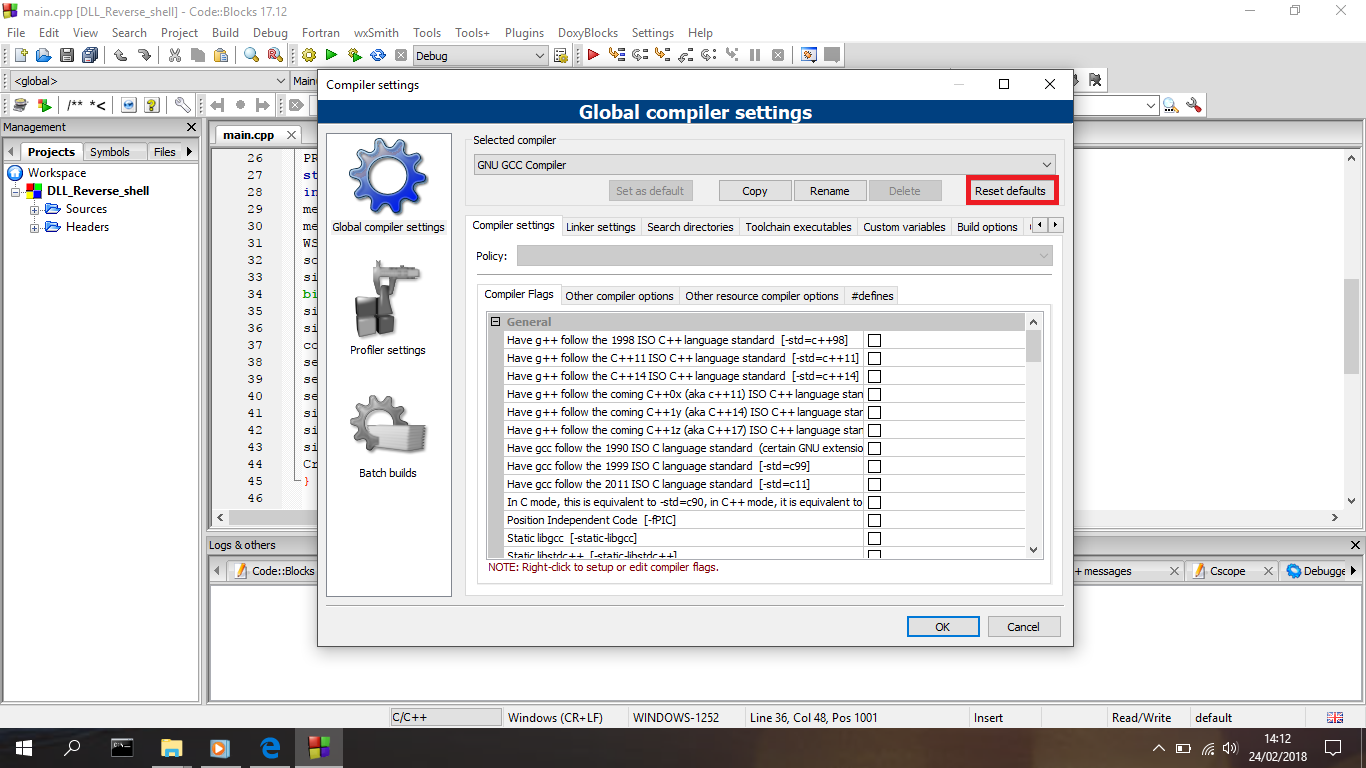
Task: Collapse the General flags category
Action: [x=495, y=322]
